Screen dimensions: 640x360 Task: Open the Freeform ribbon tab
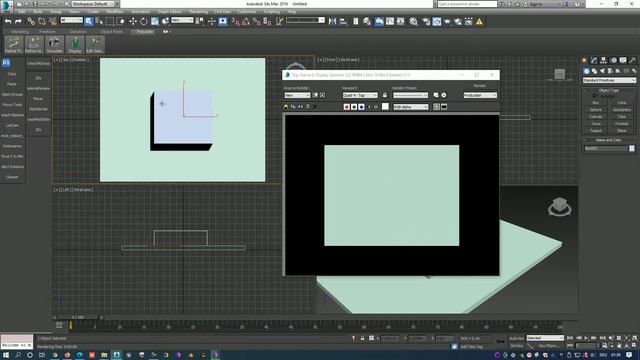coord(47,31)
